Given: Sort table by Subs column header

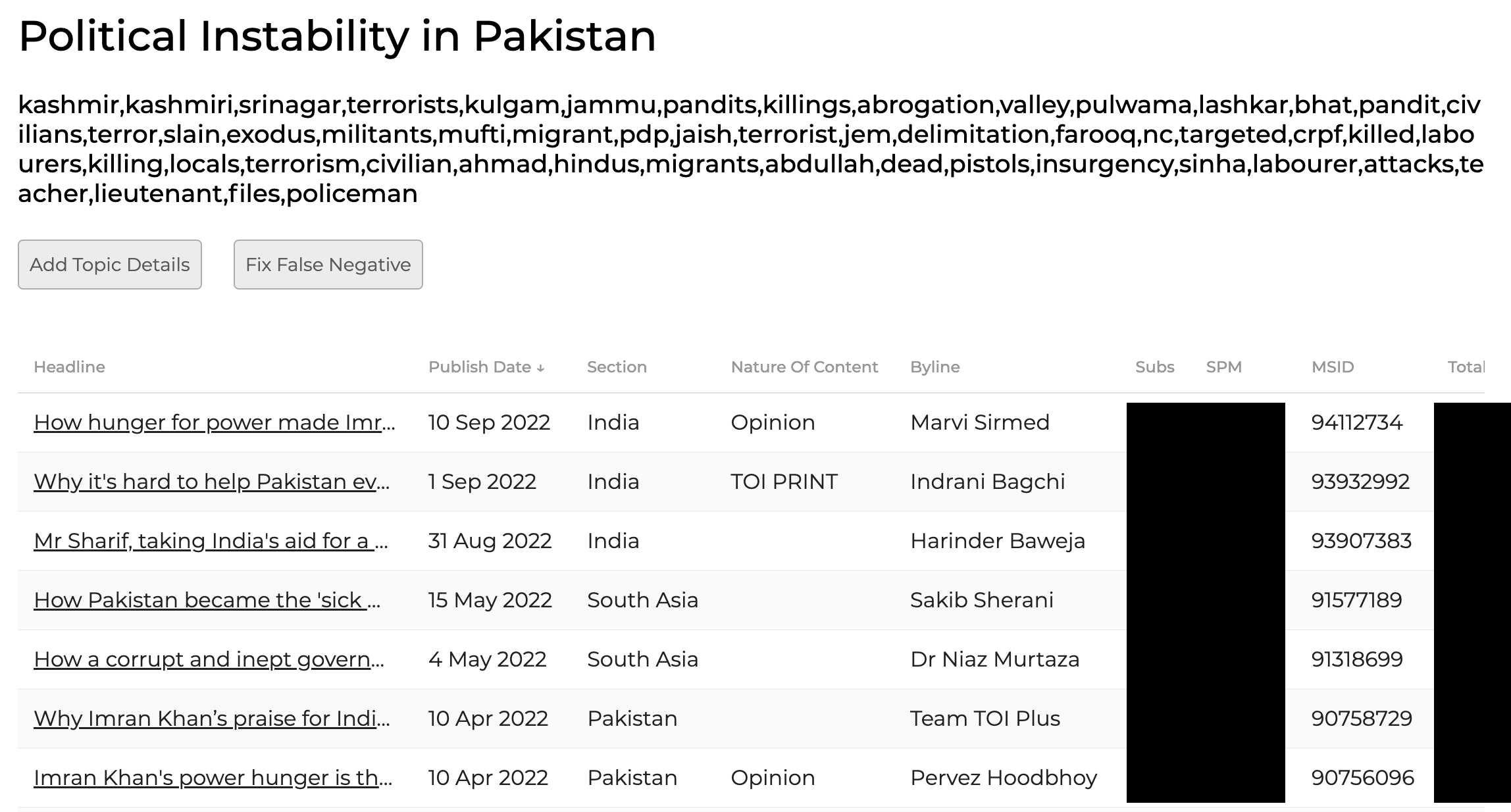Looking at the screenshot, I should (x=1155, y=367).
